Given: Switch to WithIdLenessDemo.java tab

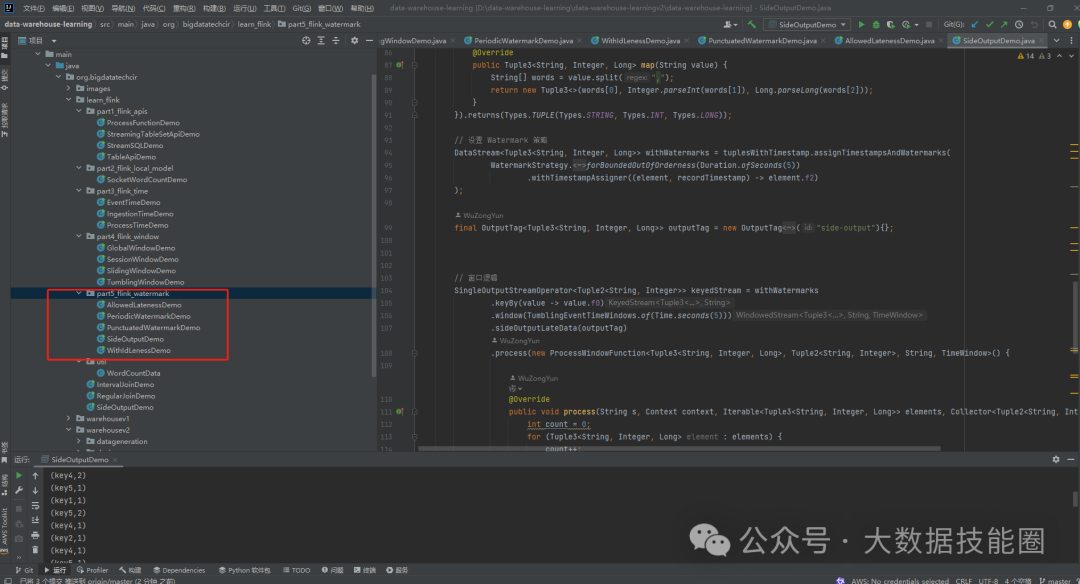Looking at the screenshot, I should [640, 41].
